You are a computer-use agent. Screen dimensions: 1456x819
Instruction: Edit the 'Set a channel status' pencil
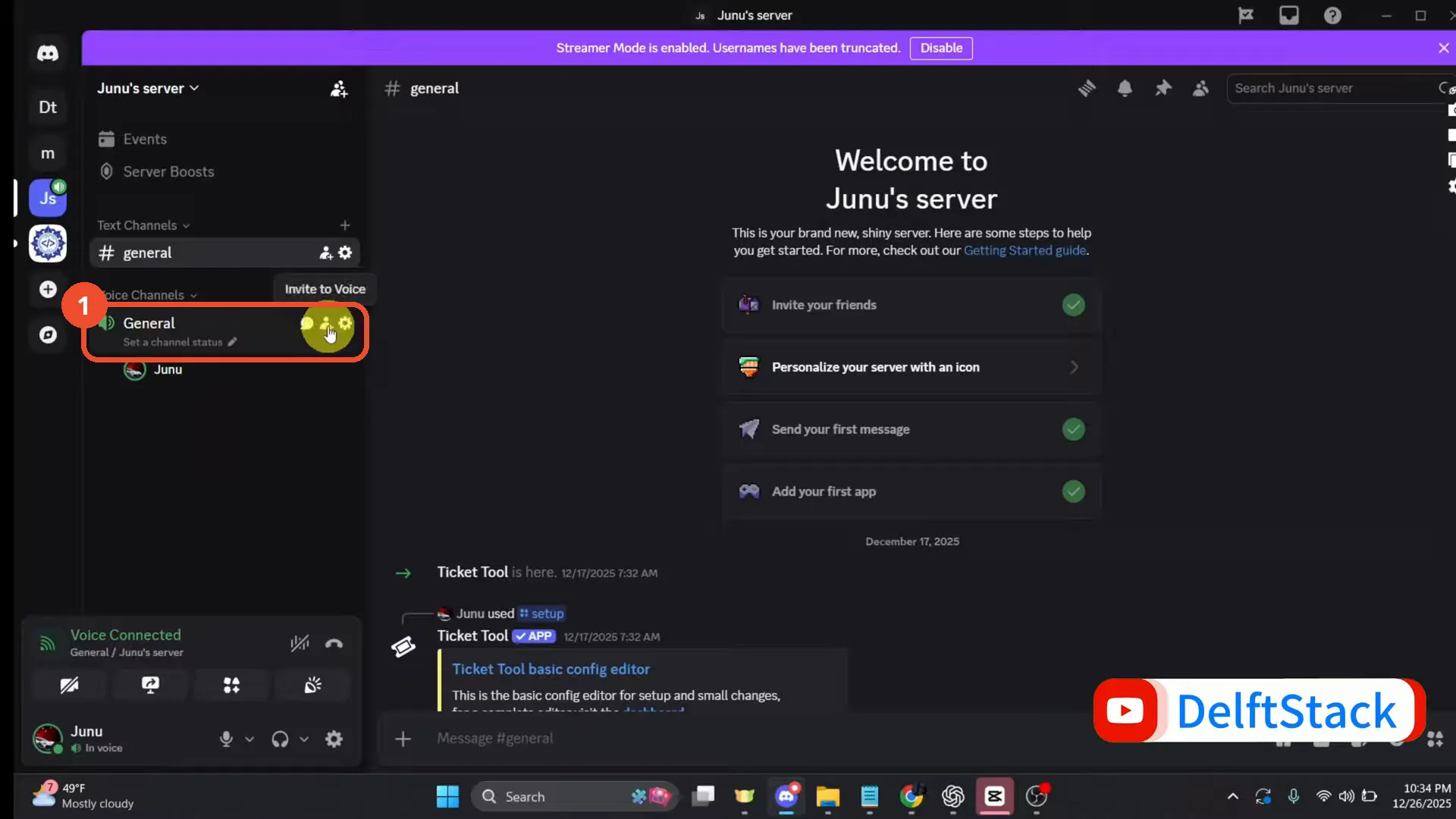pyautogui.click(x=233, y=342)
